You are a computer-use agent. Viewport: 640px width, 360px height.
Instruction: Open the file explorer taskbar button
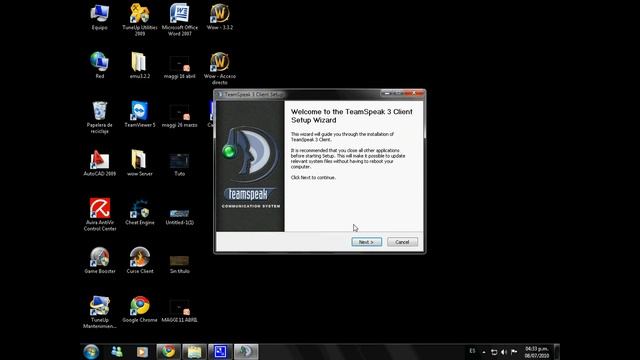194,351
